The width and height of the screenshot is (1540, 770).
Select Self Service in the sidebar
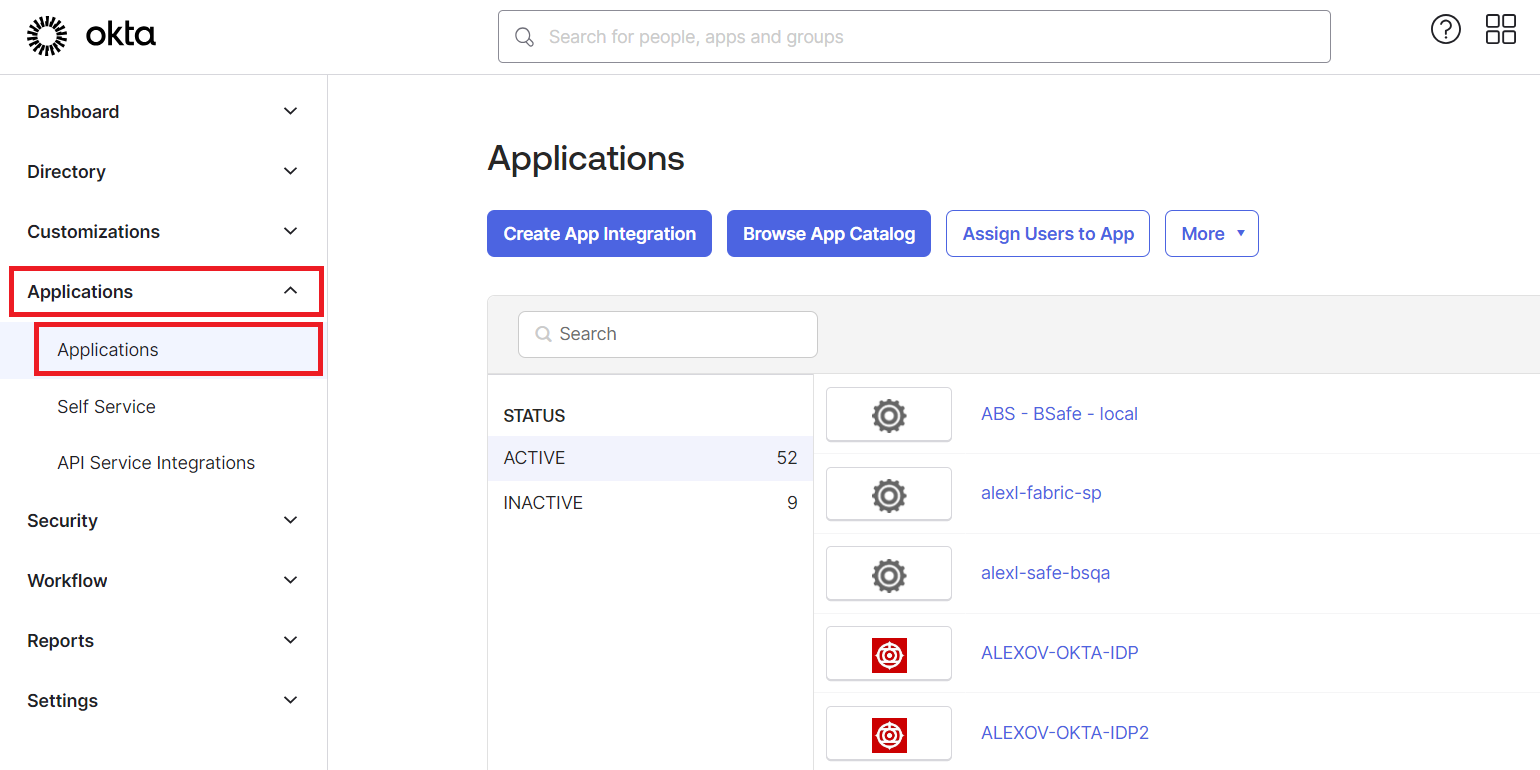[106, 406]
